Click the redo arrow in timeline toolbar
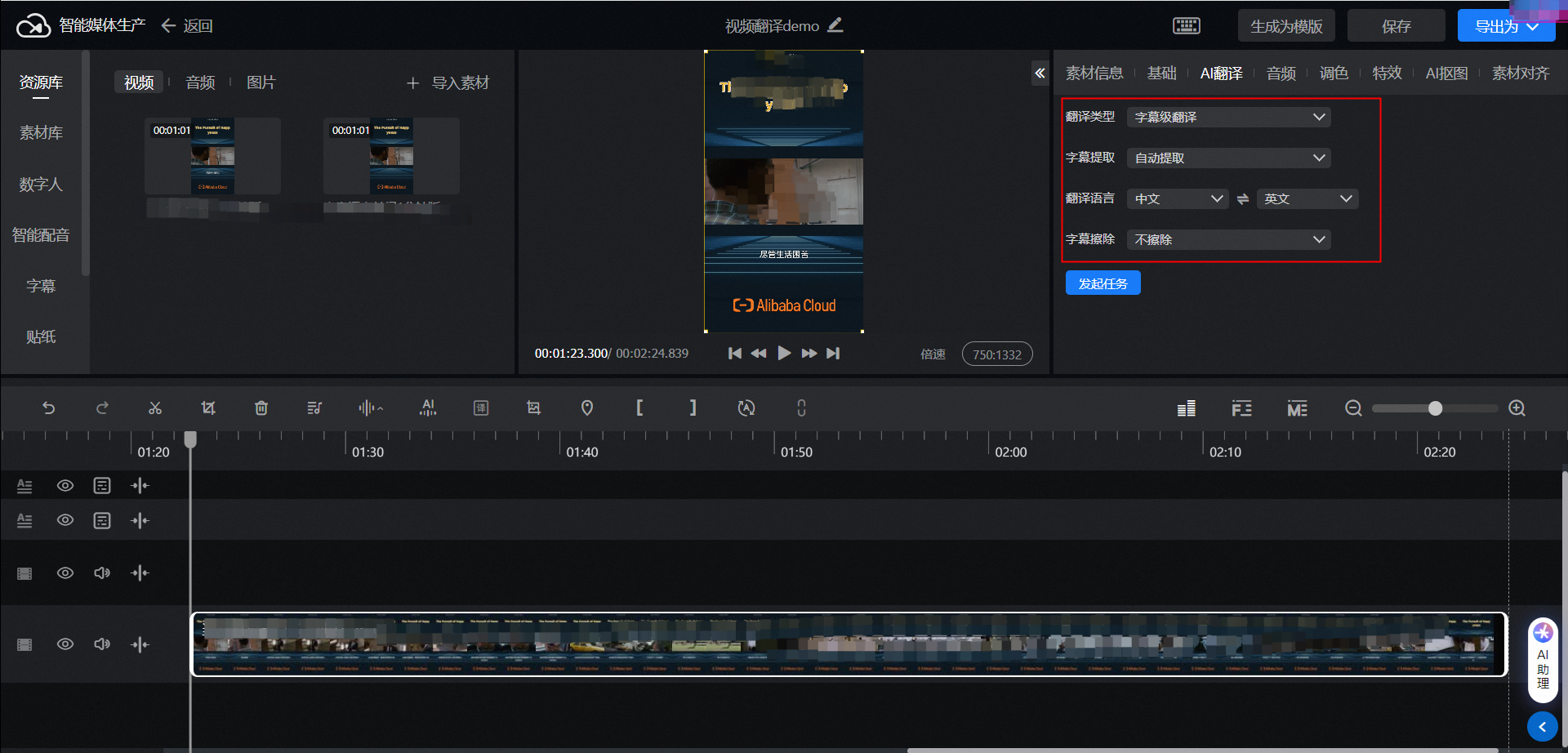1568x753 pixels. [x=102, y=408]
